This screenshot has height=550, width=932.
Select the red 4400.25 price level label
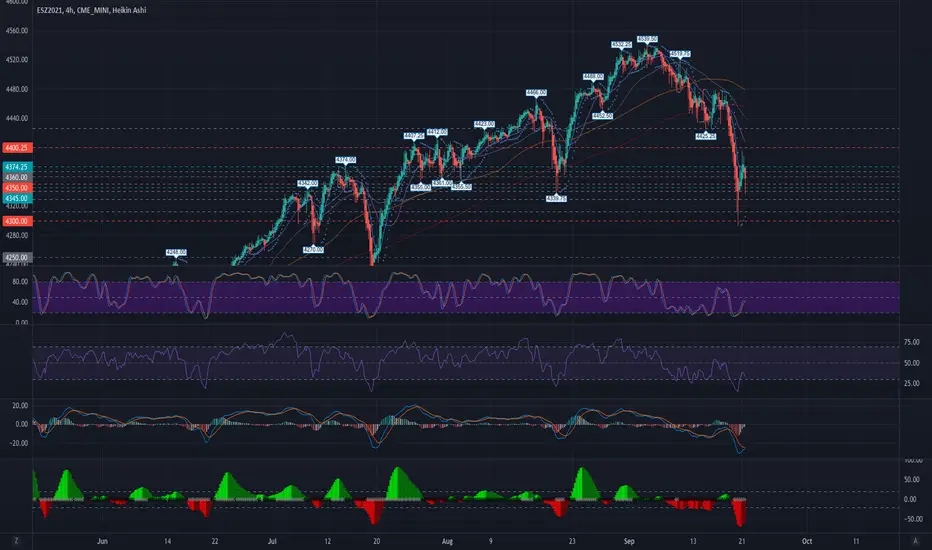pyautogui.click(x=17, y=147)
